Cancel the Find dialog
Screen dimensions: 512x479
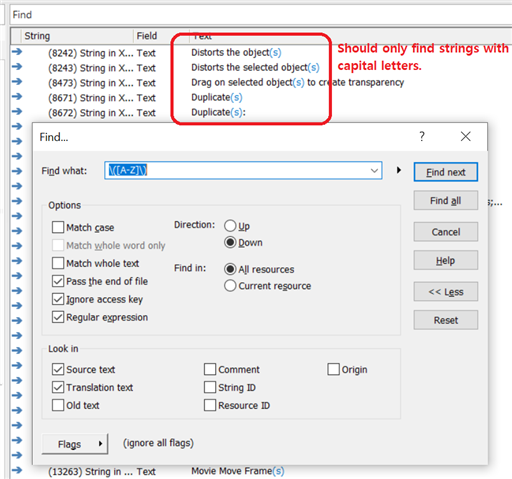tap(446, 232)
